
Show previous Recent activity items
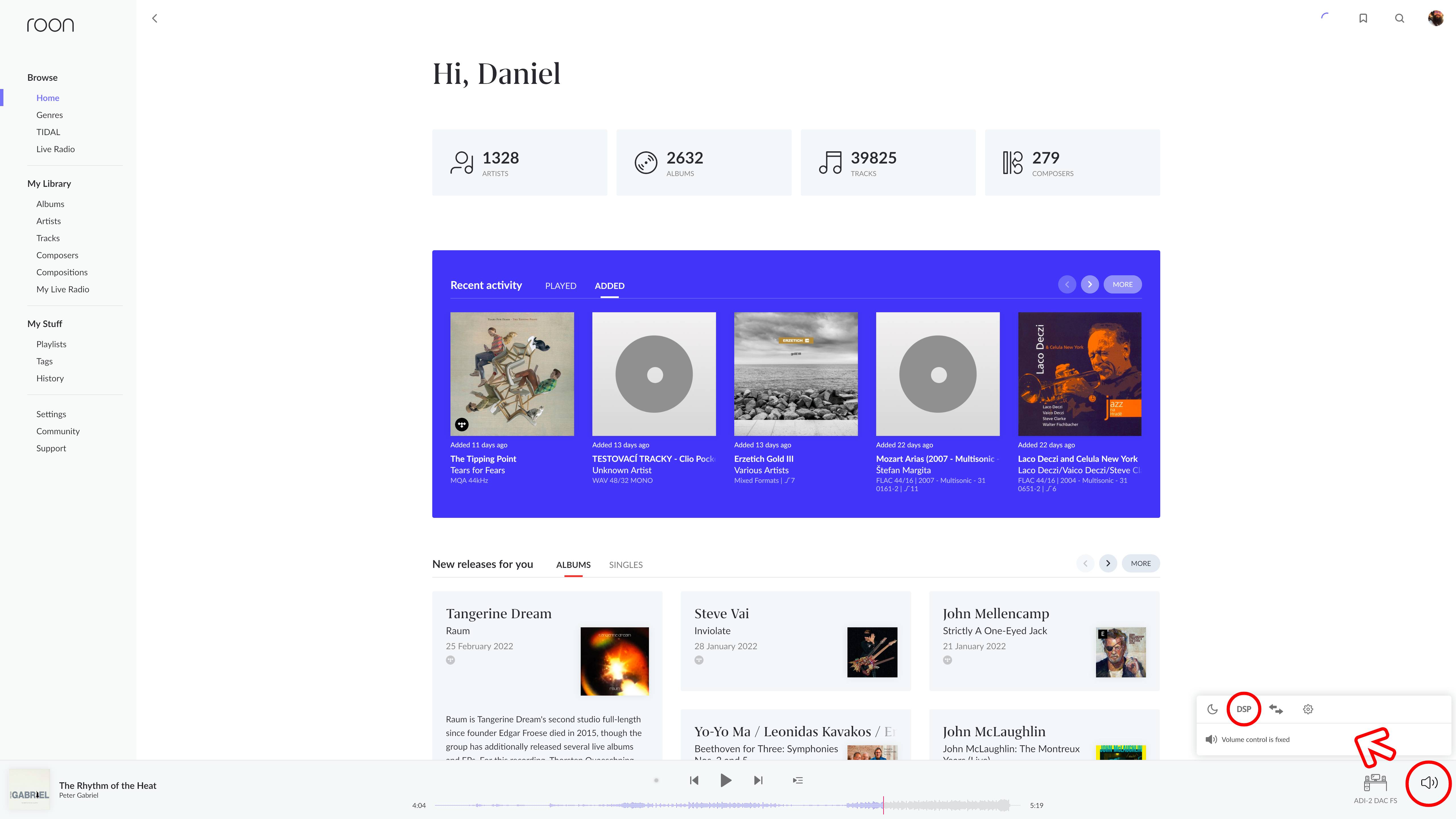tap(1067, 284)
